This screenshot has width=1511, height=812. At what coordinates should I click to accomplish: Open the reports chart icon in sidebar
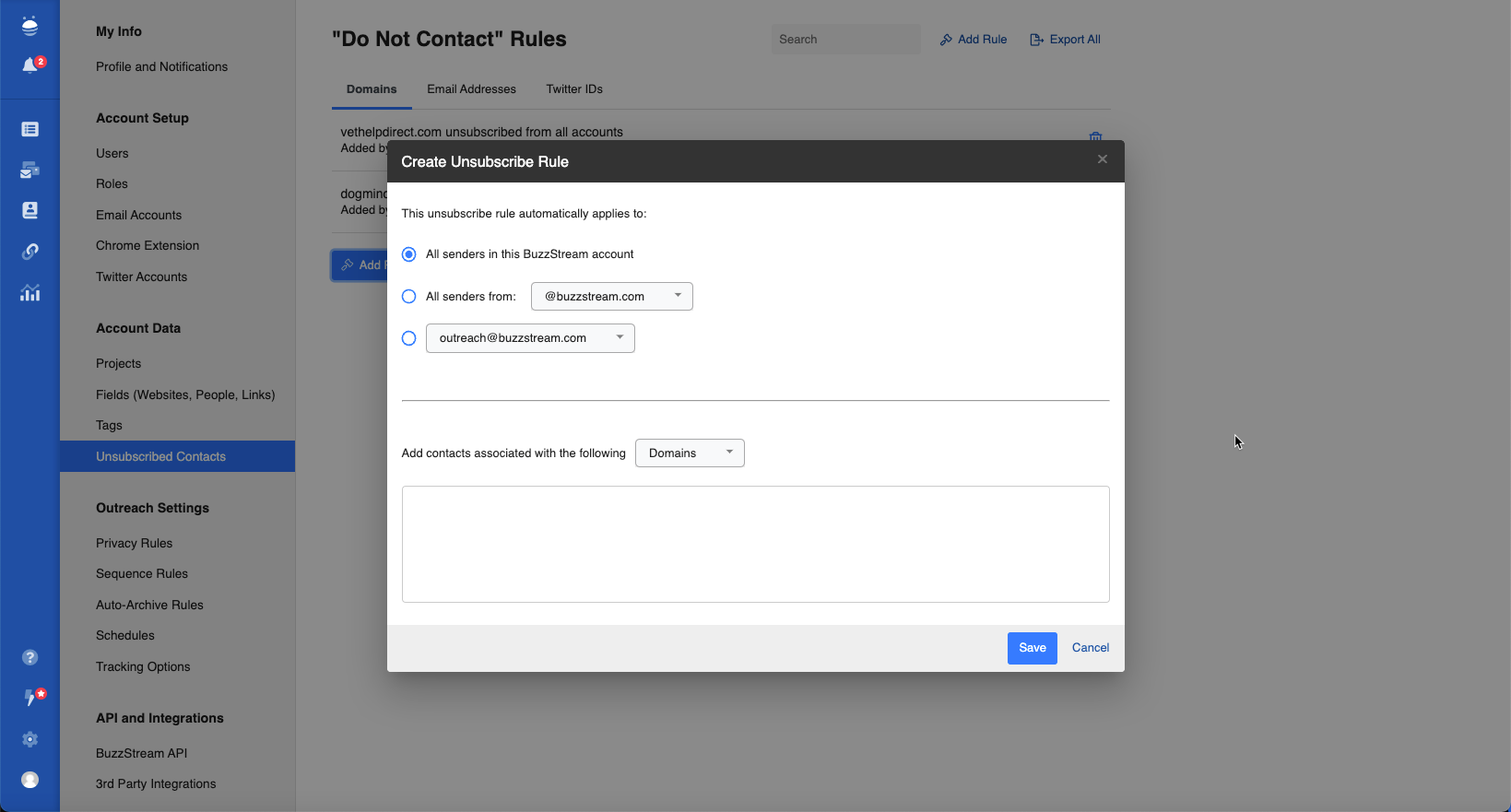[30, 293]
